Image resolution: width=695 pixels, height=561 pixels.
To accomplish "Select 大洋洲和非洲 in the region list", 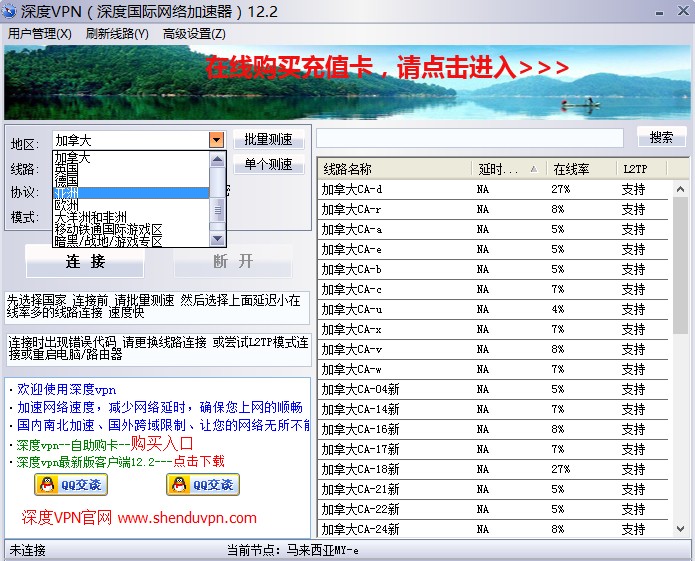I will pyautogui.click(x=131, y=217).
